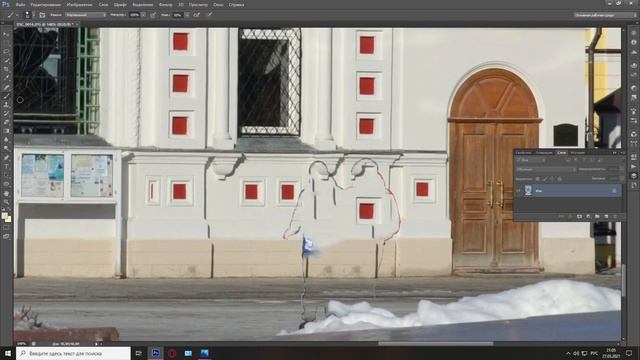Toggle visibility of the Фон layer
The height and width of the screenshot is (360, 640).
pyautogui.click(x=518, y=191)
